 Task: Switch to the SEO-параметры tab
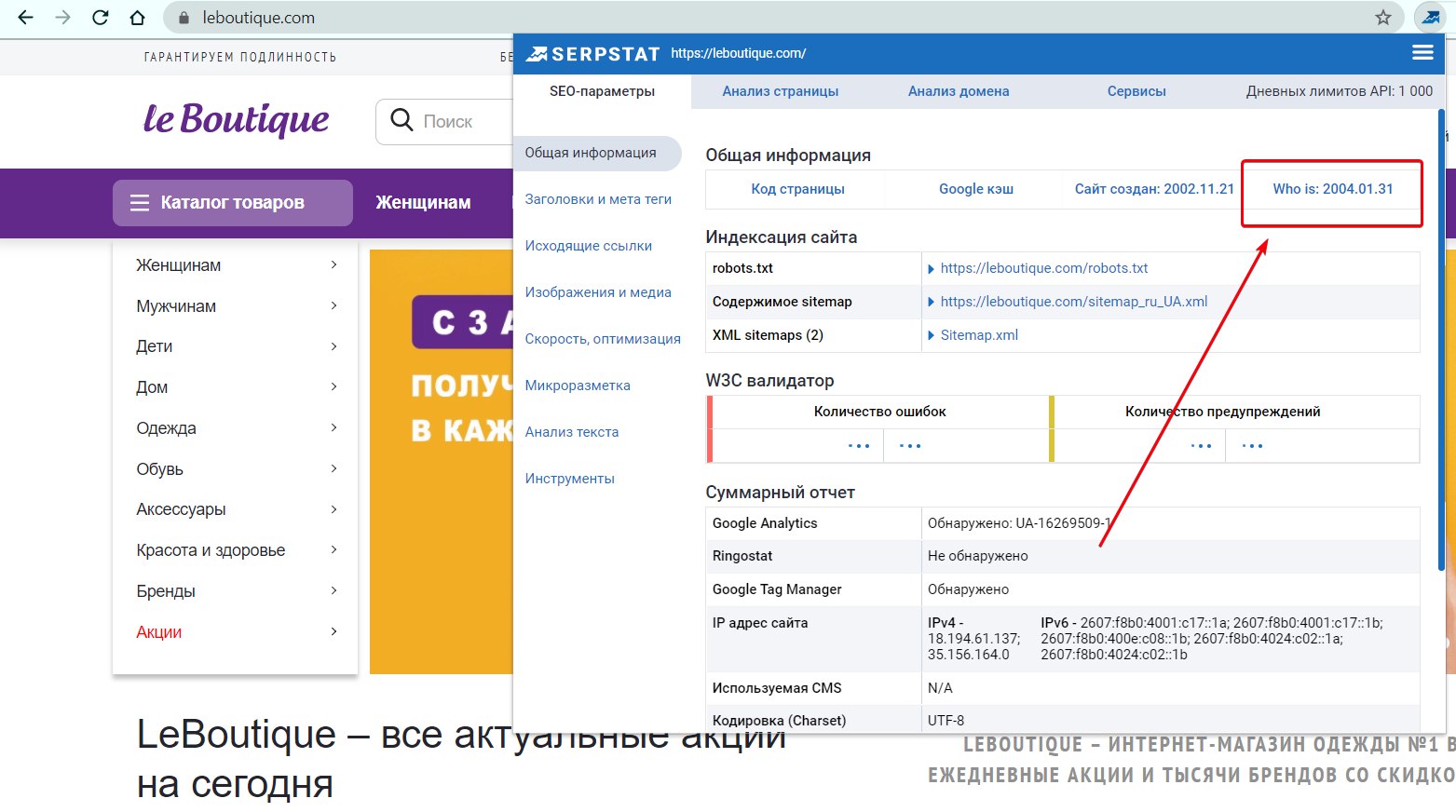pyautogui.click(x=602, y=91)
